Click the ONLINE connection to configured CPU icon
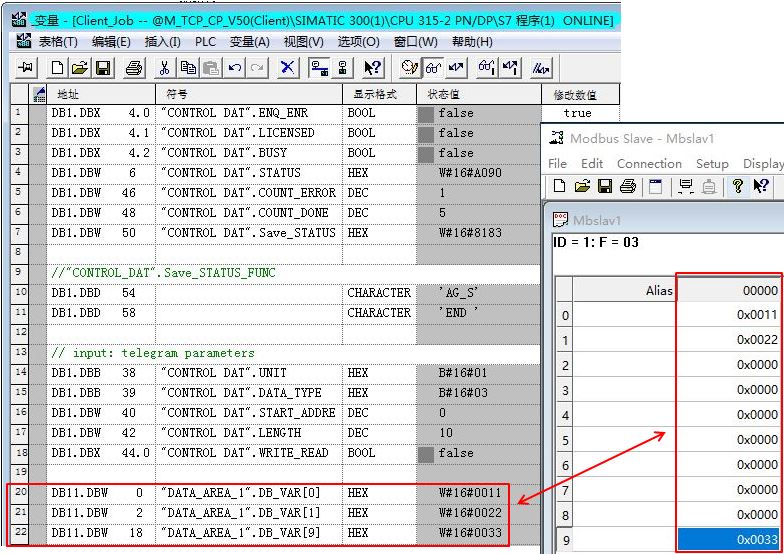Viewport: 784px width, 554px height. [x=318, y=68]
